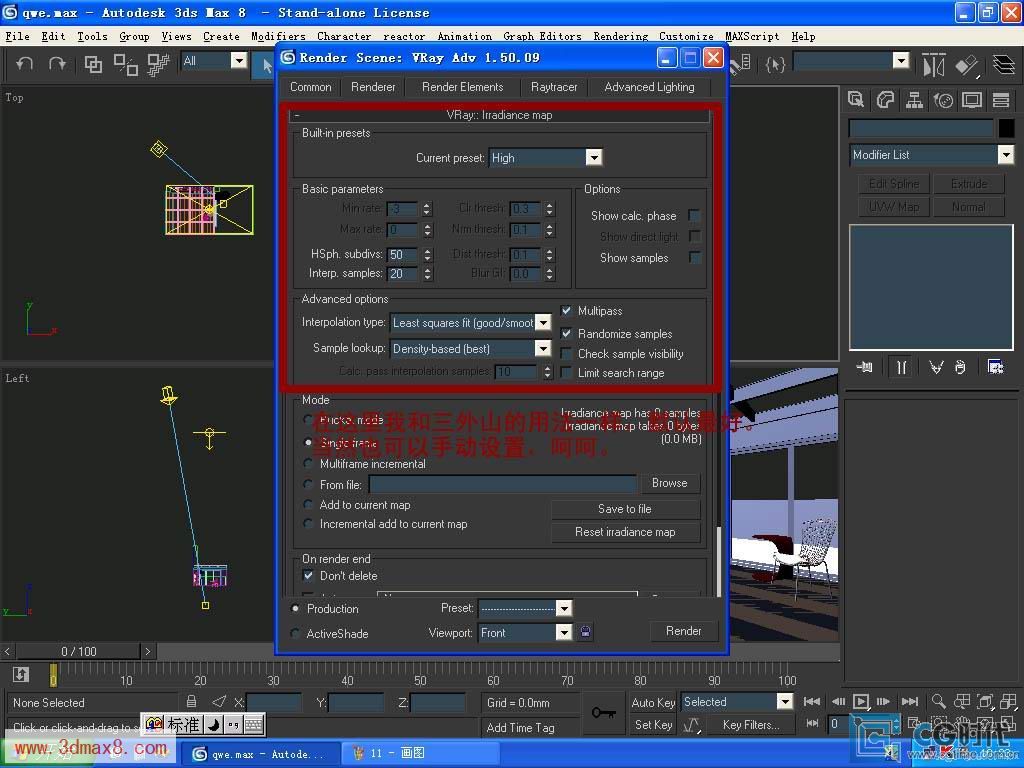The height and width of the screenshot is (768, 1024).
Task: Click Make Unique icon in modifier stack
Action: click(x=936, y=367)
